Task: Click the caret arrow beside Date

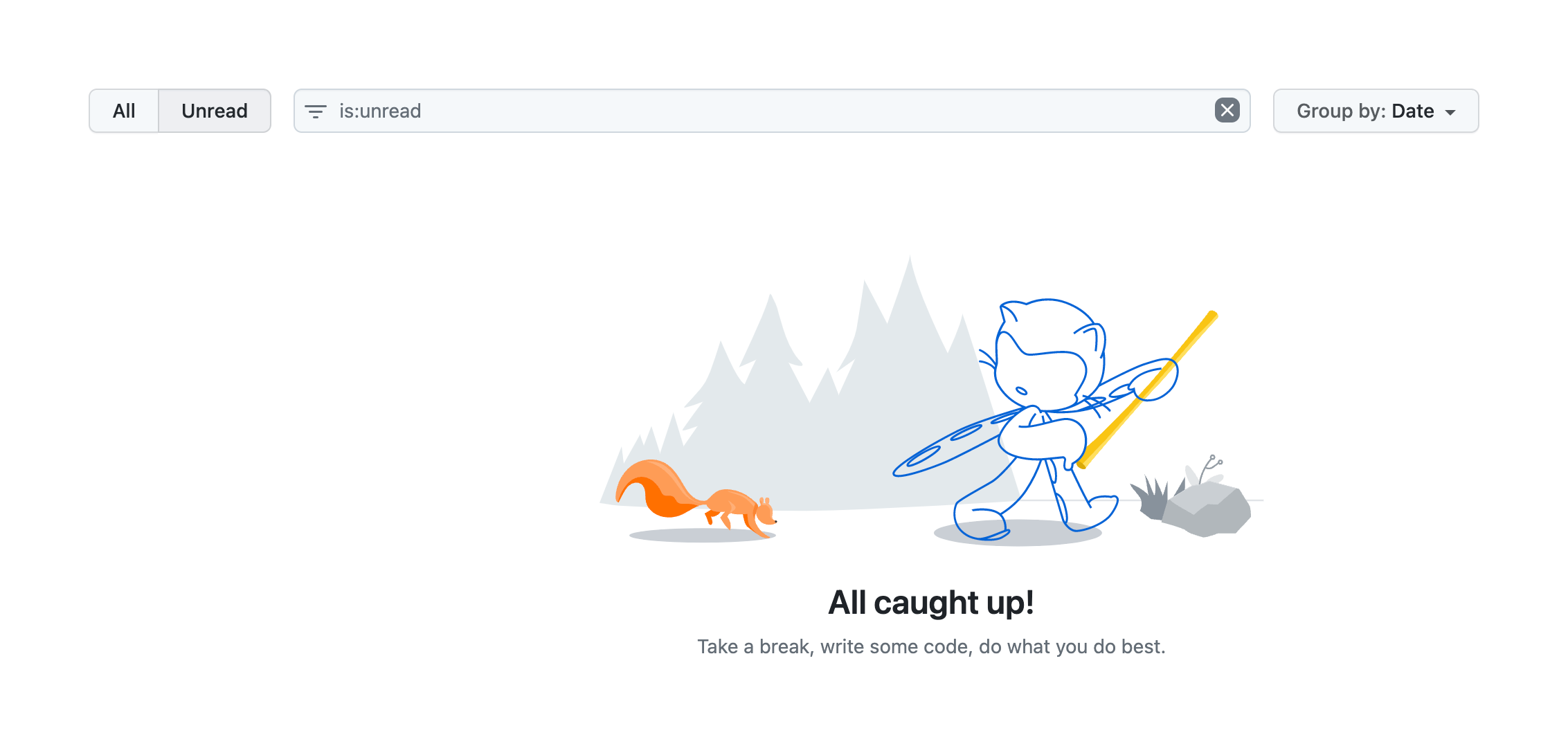Action: click(x=1450, y=112)
